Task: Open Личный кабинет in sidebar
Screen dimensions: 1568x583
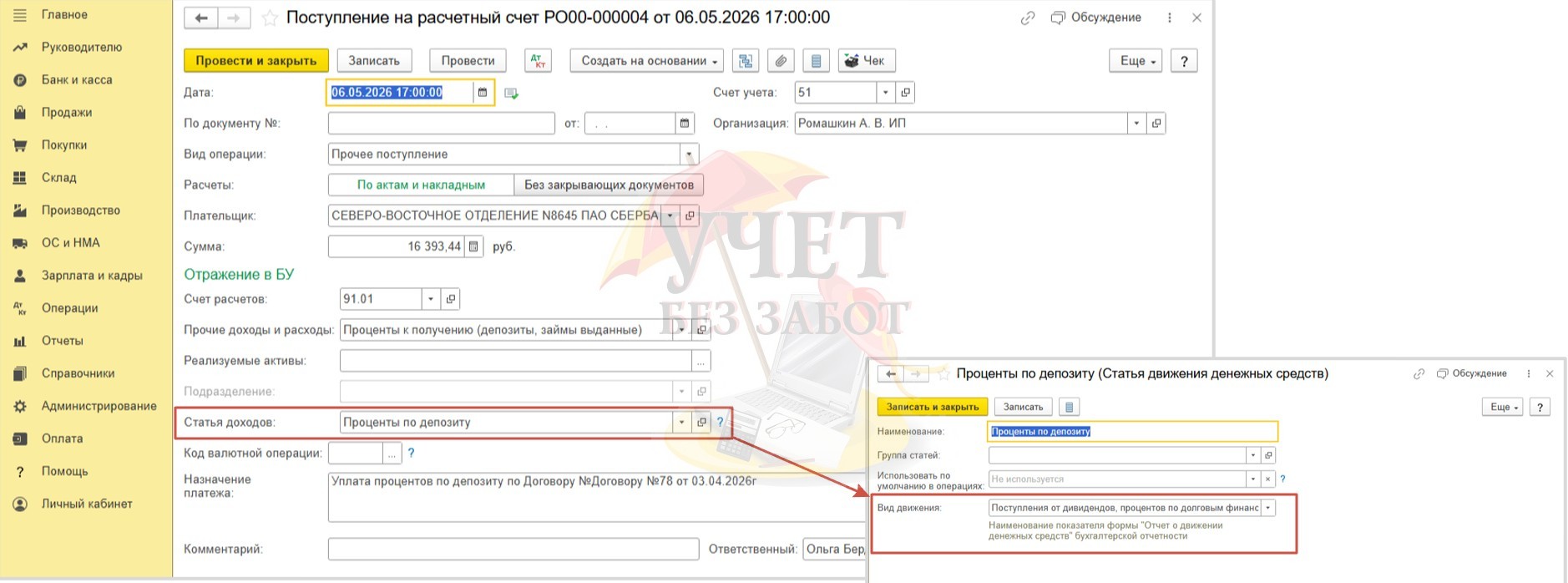Action: 87,504
